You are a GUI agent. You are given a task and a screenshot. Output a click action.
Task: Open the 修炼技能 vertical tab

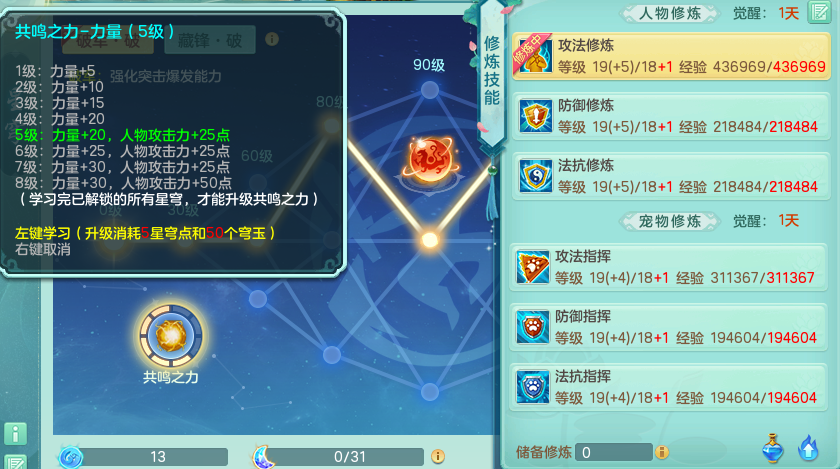click(x=492, y=71)
